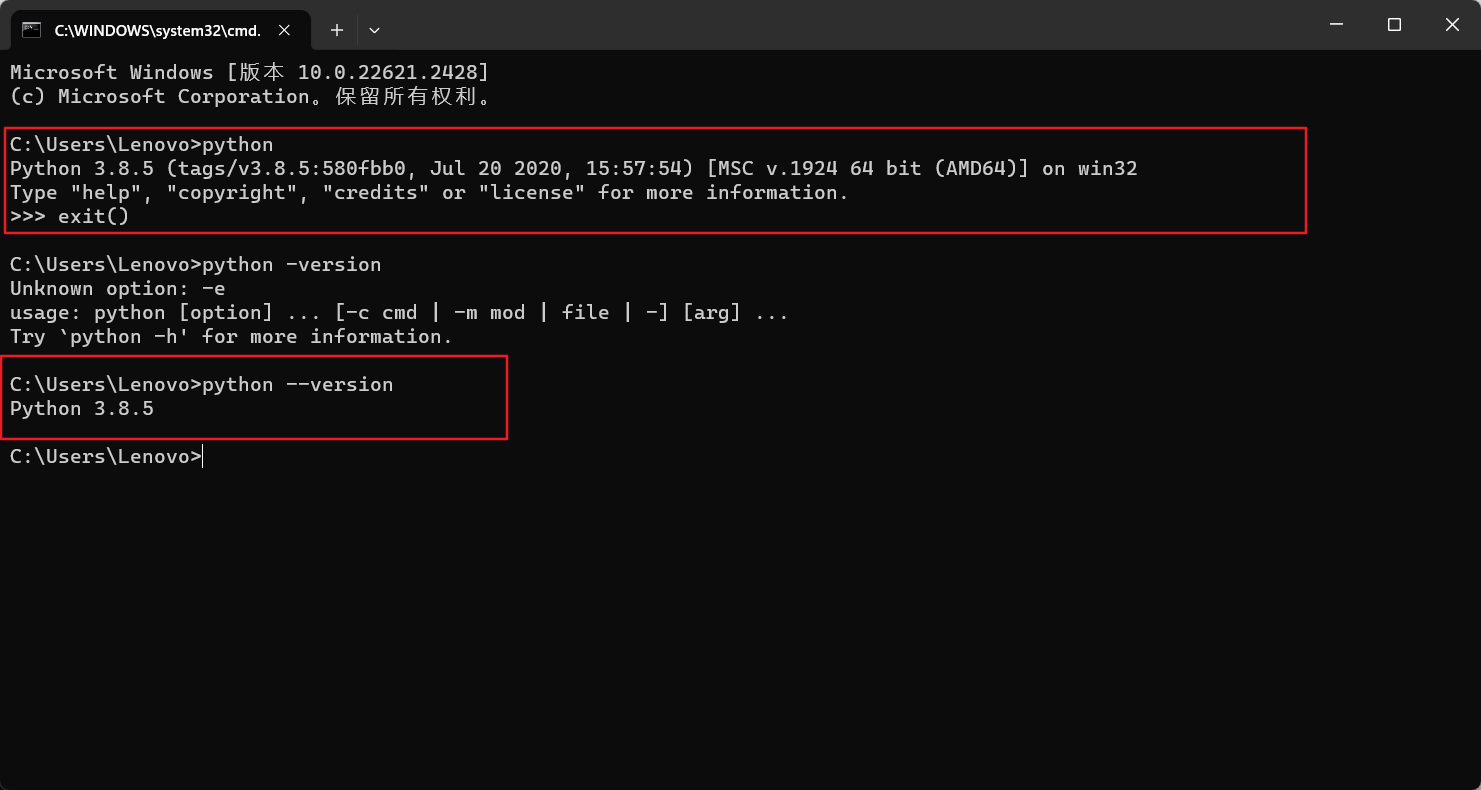
Task: Click the last empty C:\Users\Lenovo> prompt
Action: (105, 457)
